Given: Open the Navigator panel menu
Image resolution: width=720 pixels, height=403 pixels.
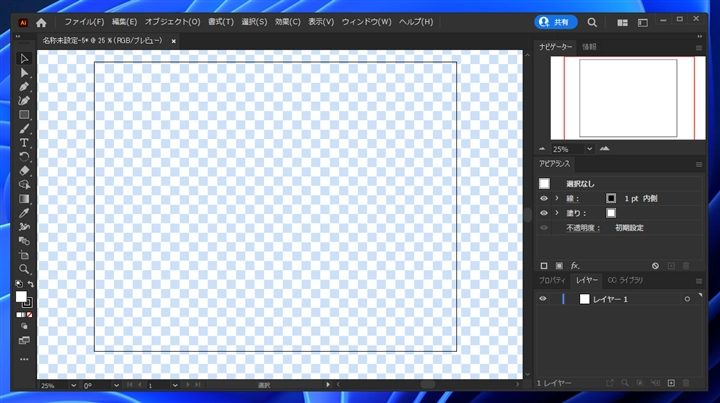Looking at the screenshot, I should pyautogui.click(x=699, y=47).
